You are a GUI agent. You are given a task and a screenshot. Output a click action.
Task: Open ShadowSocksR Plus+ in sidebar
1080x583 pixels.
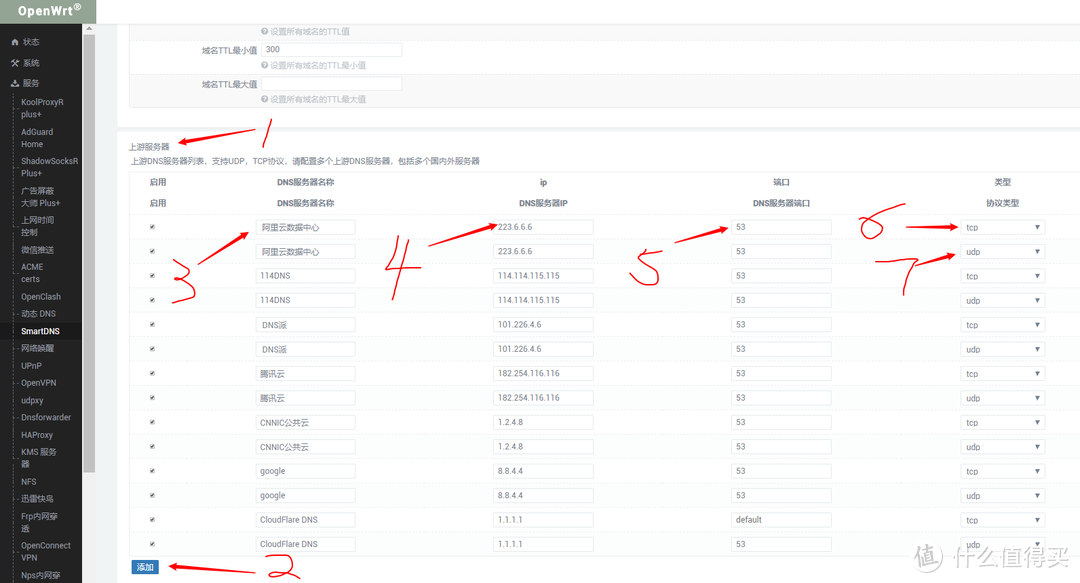click(49, 167)
